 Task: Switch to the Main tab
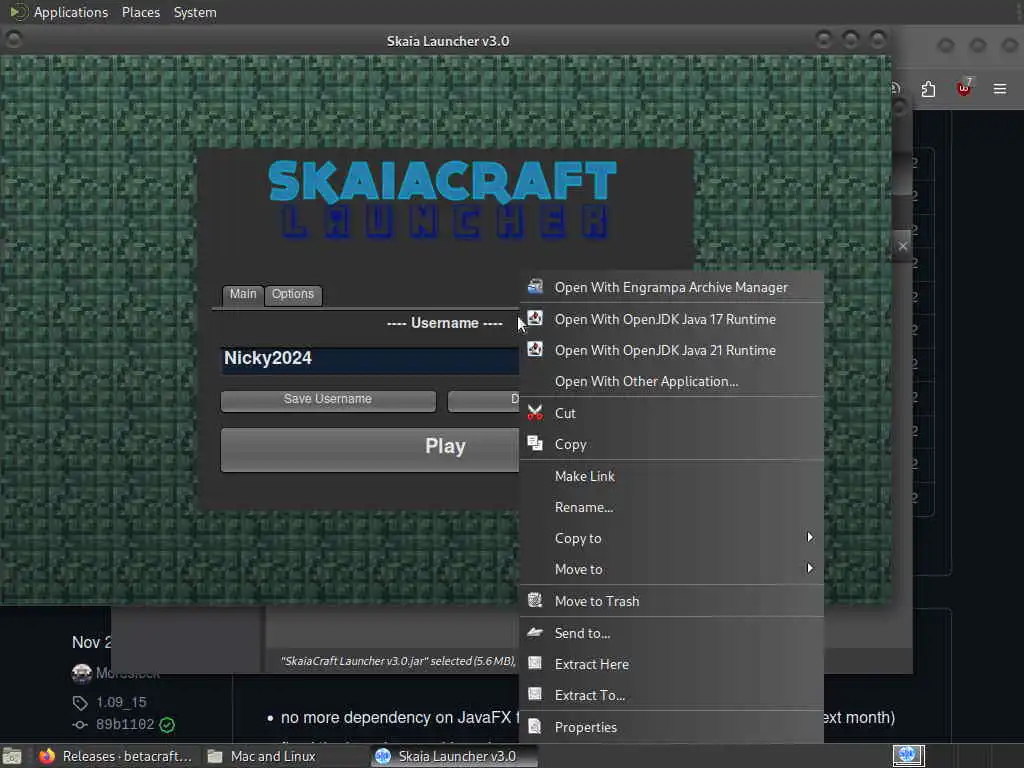tap(243, 295)
